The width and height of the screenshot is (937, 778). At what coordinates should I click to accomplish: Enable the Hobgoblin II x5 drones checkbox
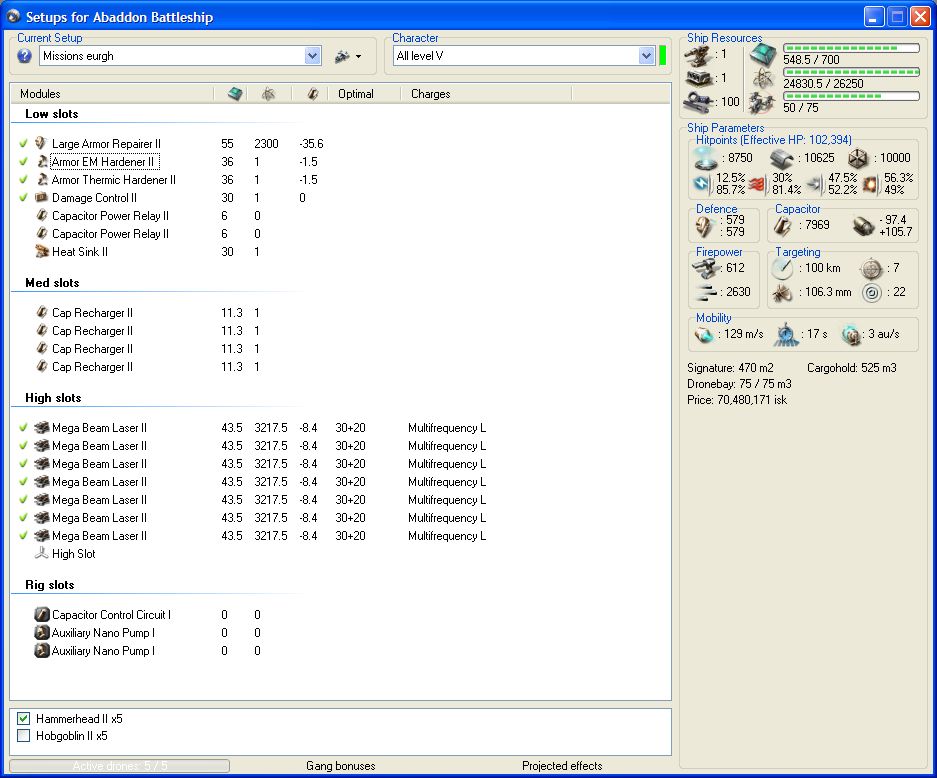pos(24,736)
